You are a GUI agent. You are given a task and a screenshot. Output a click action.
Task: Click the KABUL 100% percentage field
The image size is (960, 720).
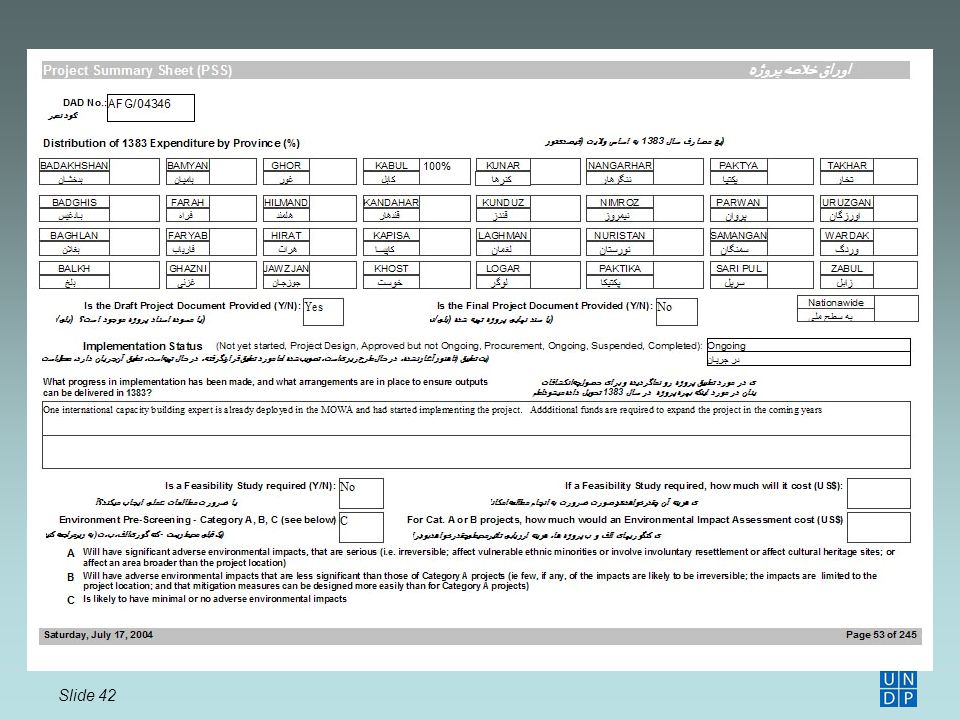[445, 171]
